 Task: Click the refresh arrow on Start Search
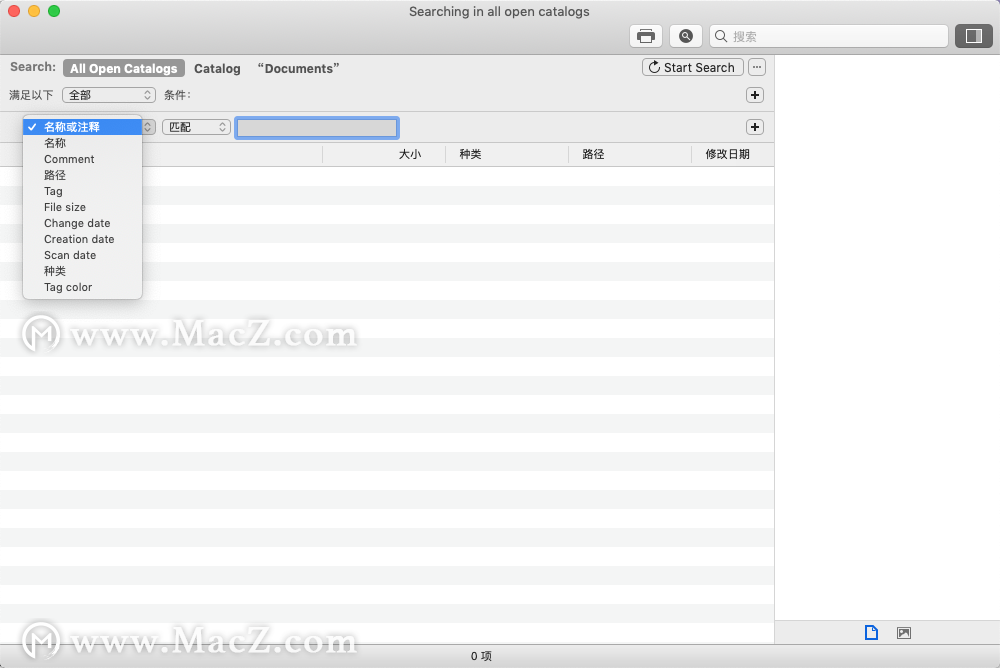654,67
